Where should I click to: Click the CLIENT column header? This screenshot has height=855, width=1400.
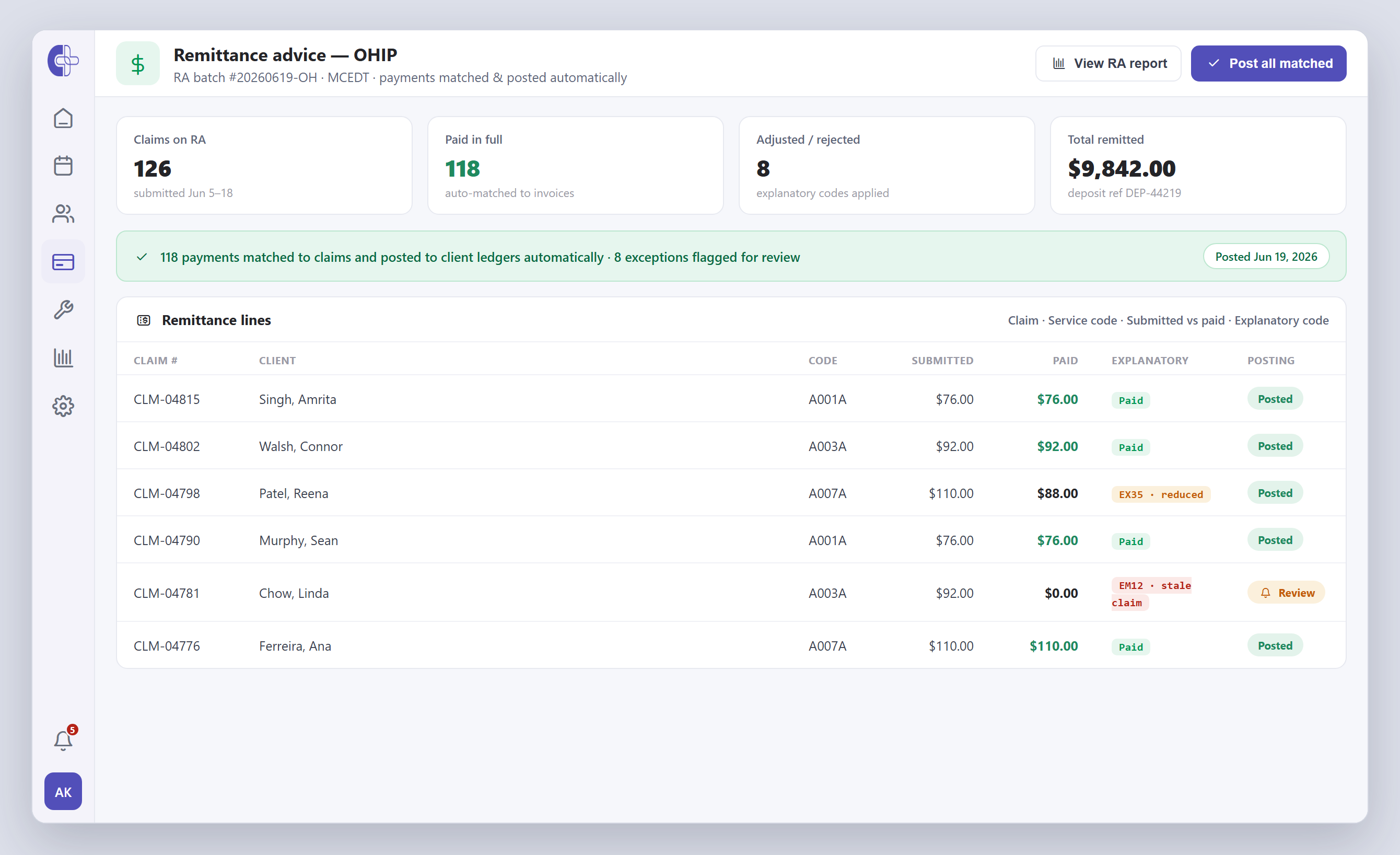coord(277,361)
